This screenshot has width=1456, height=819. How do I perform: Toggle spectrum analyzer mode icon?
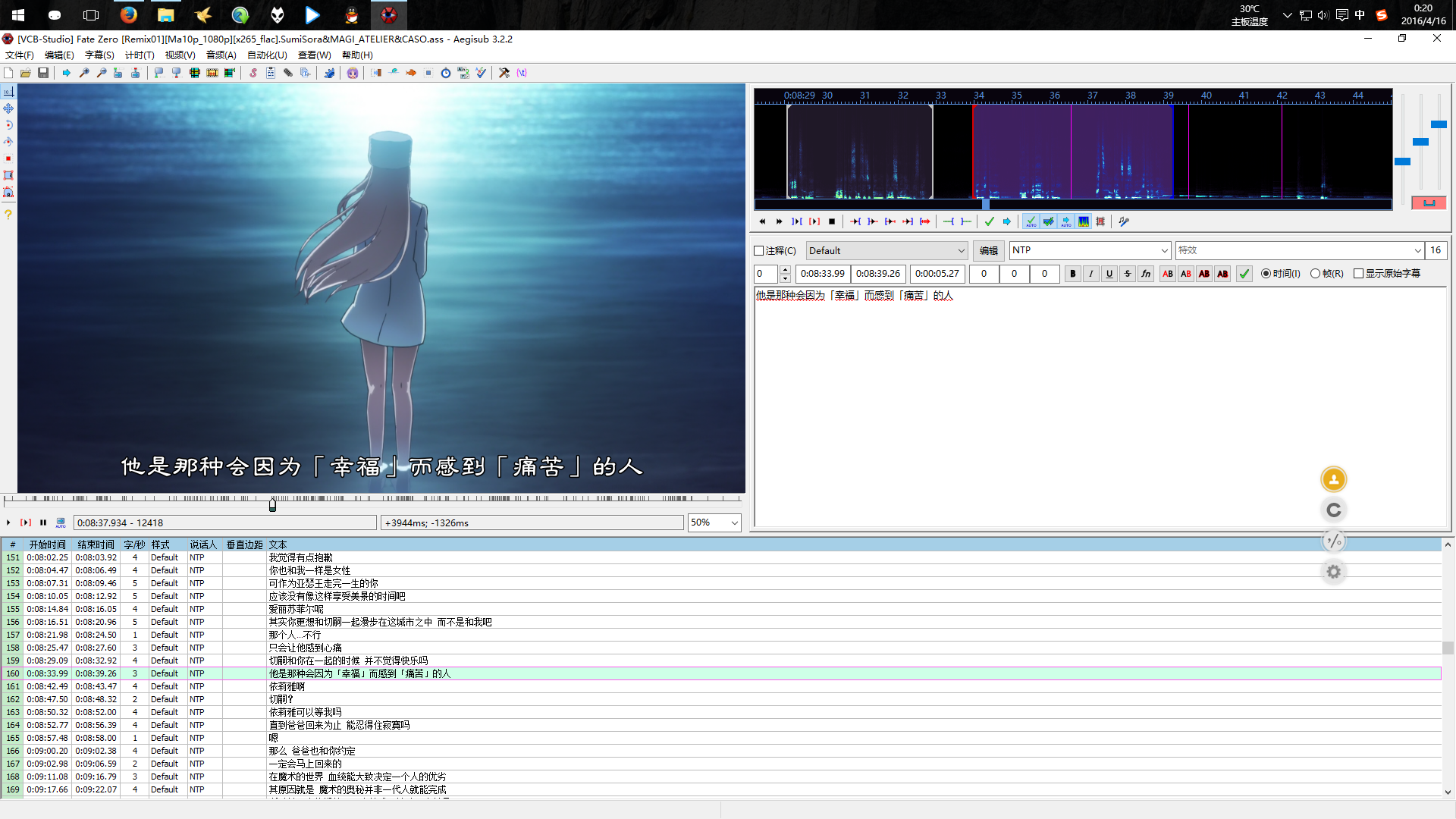[1084, 221]
